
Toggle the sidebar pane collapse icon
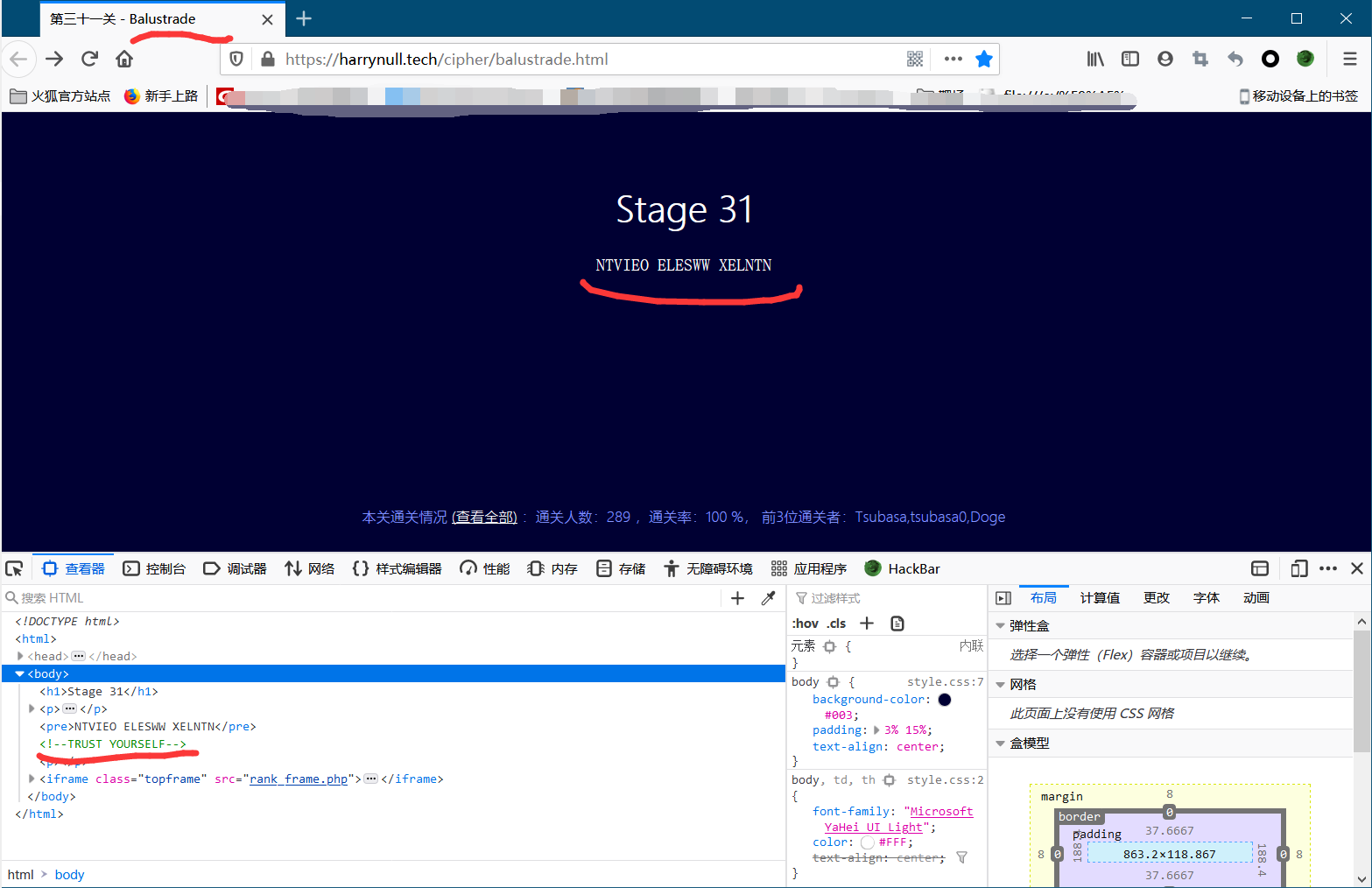(1003, 598)
